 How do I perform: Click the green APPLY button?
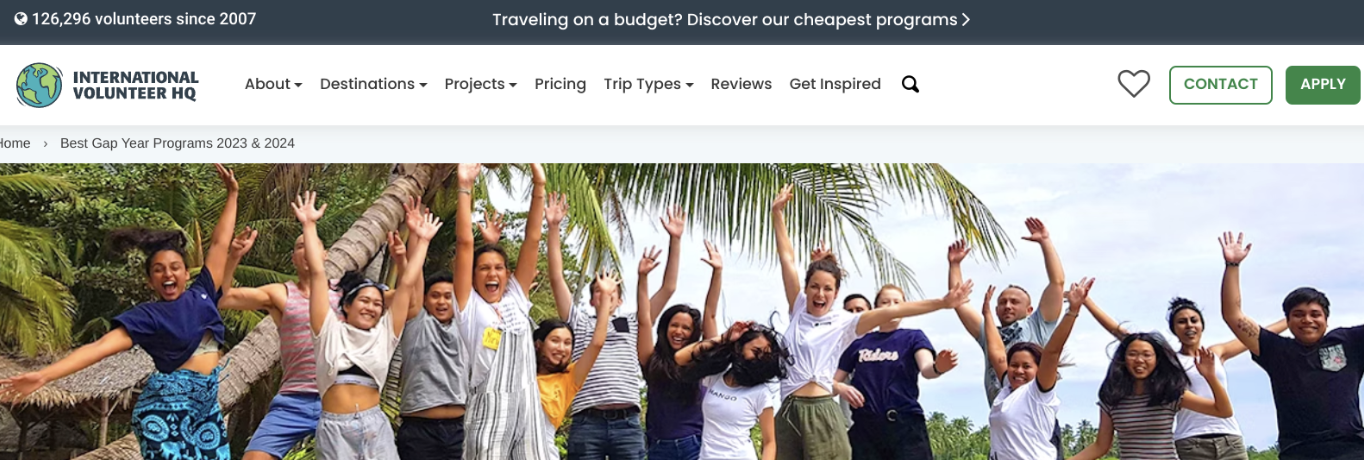click(x=1323, y=85)
